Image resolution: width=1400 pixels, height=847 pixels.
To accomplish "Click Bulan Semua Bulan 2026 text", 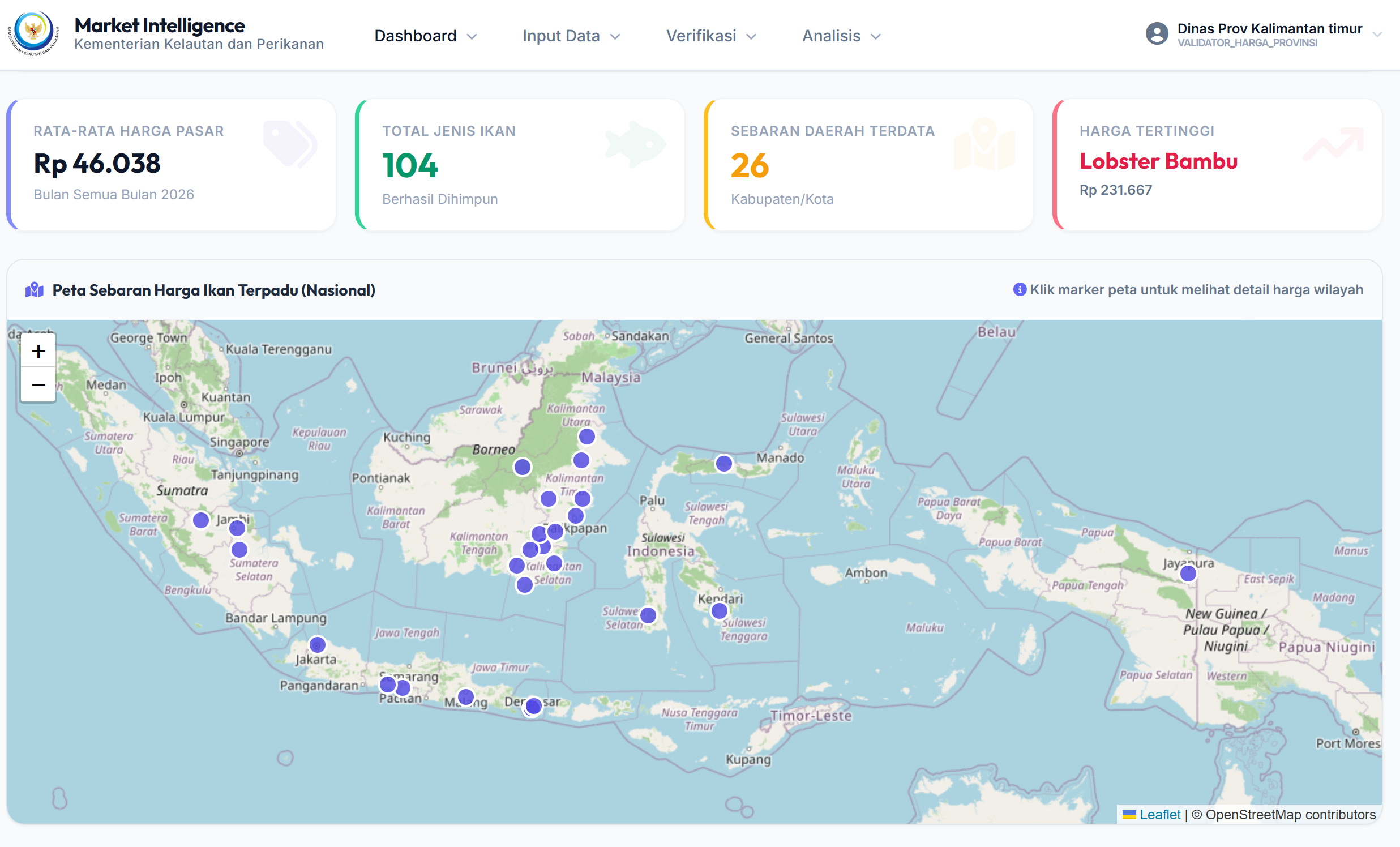I will (114, 194).
